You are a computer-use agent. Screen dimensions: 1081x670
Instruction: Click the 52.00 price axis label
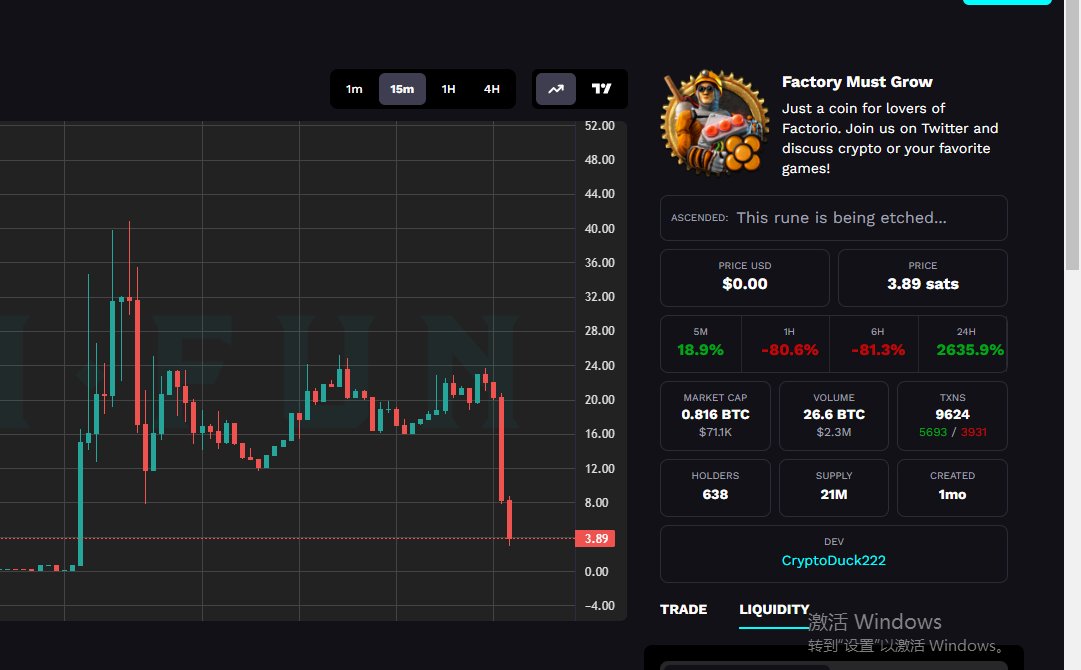[x=599, y=125]
